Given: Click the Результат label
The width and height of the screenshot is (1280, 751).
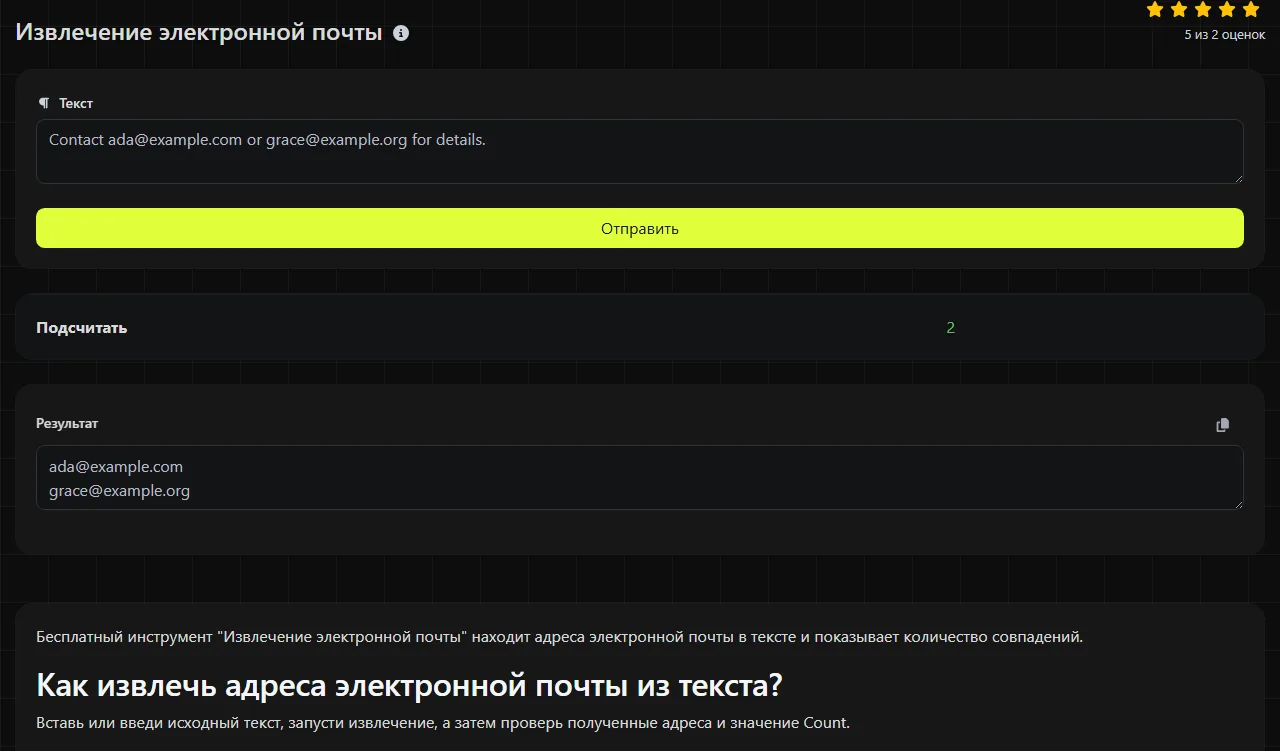Looking at the screenshot, I should click(67, 423).
